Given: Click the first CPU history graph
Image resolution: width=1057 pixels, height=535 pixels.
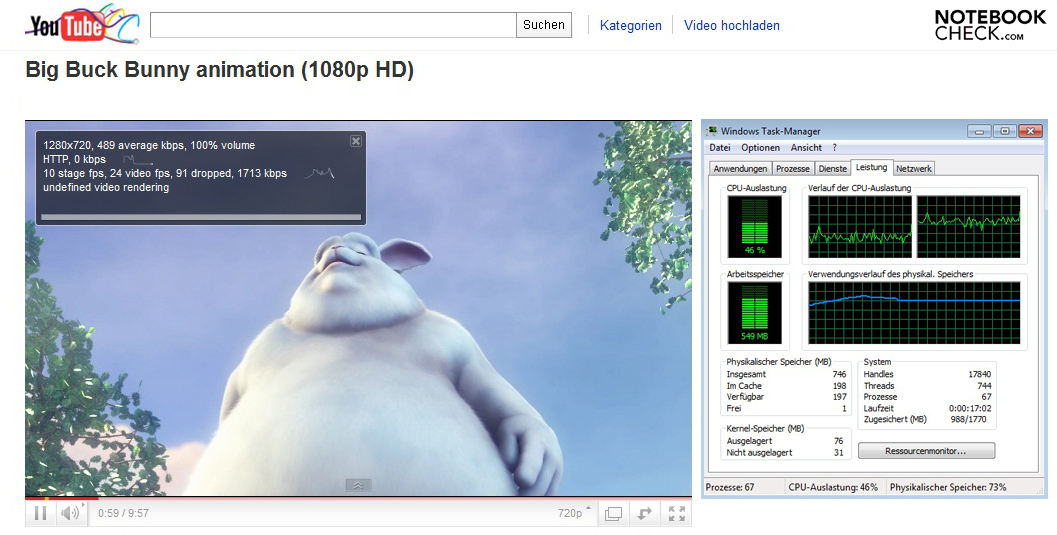Looking at the screenshot, I should coord(859,226).
